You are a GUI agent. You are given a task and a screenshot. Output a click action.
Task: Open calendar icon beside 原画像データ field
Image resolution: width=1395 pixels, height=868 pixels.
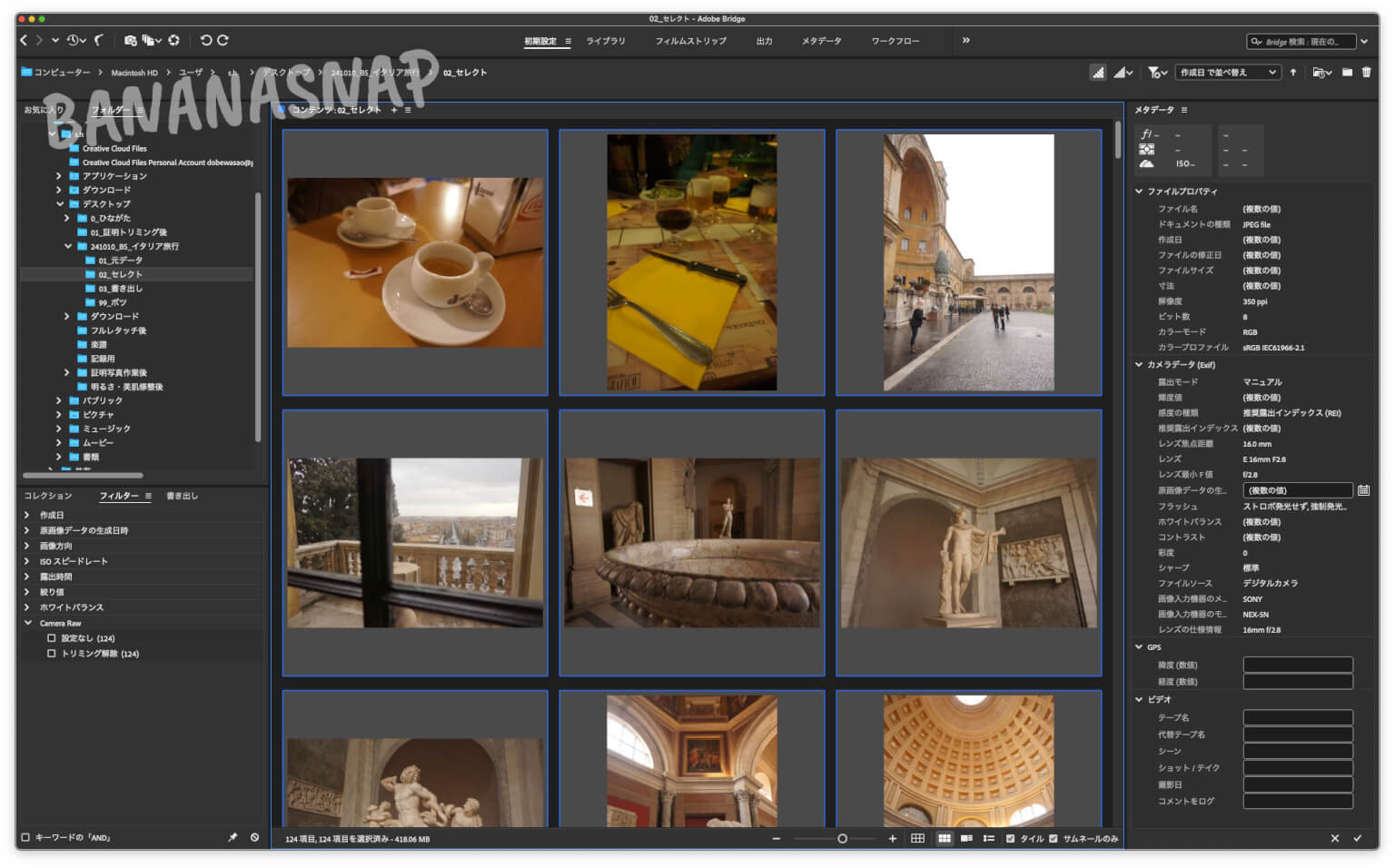click(1363, 490)
